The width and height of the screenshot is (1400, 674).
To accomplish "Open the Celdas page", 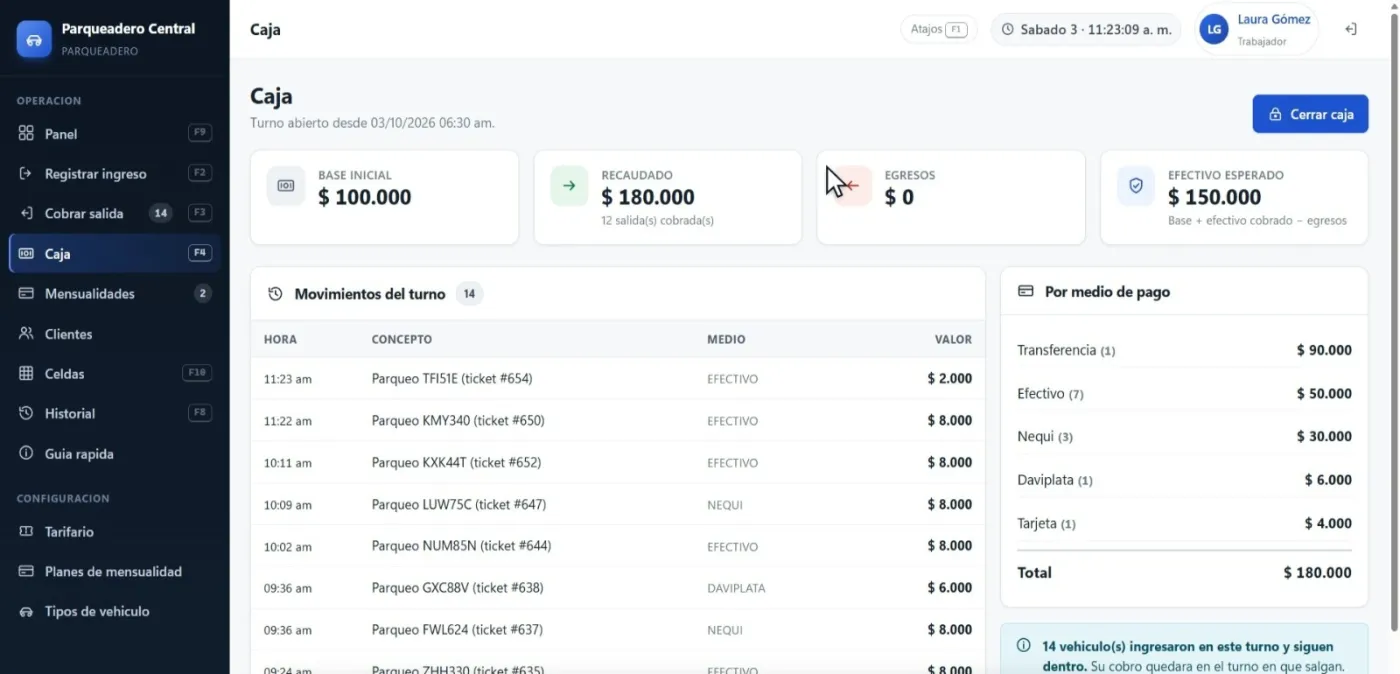I will (114, 374).
